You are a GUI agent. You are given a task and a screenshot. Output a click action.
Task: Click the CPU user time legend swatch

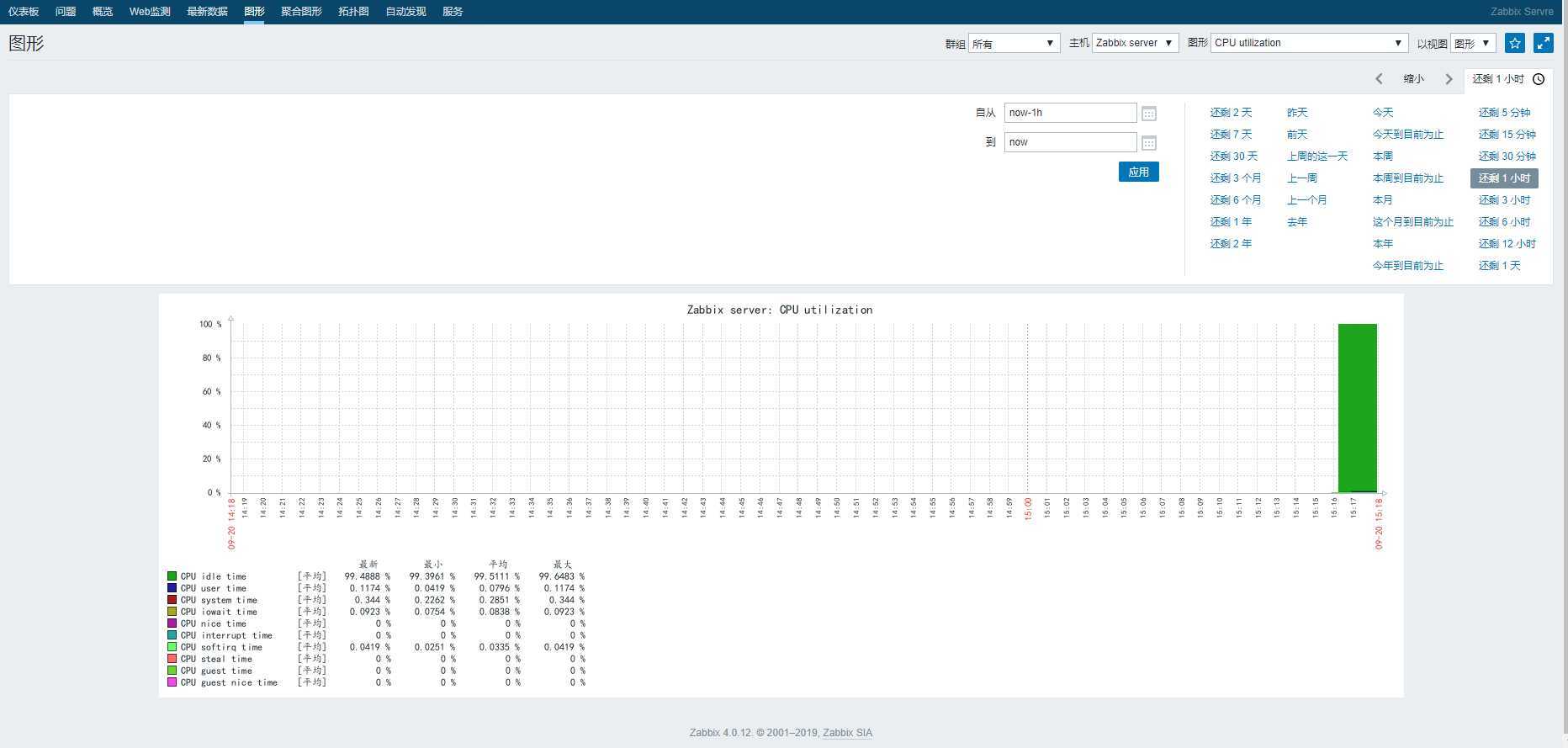pyautogui.click(x=172, y=588)
